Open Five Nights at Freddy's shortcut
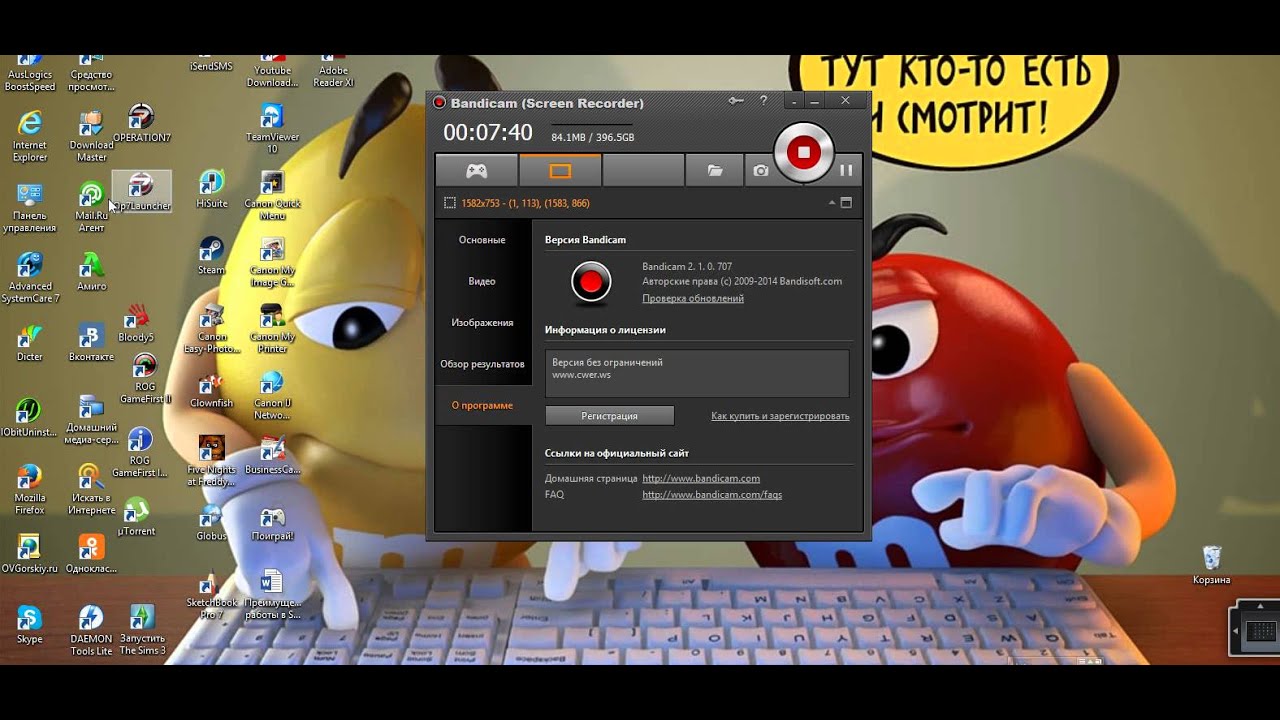The width and height of the screenshot is (1280, 720). pos(211,461)
